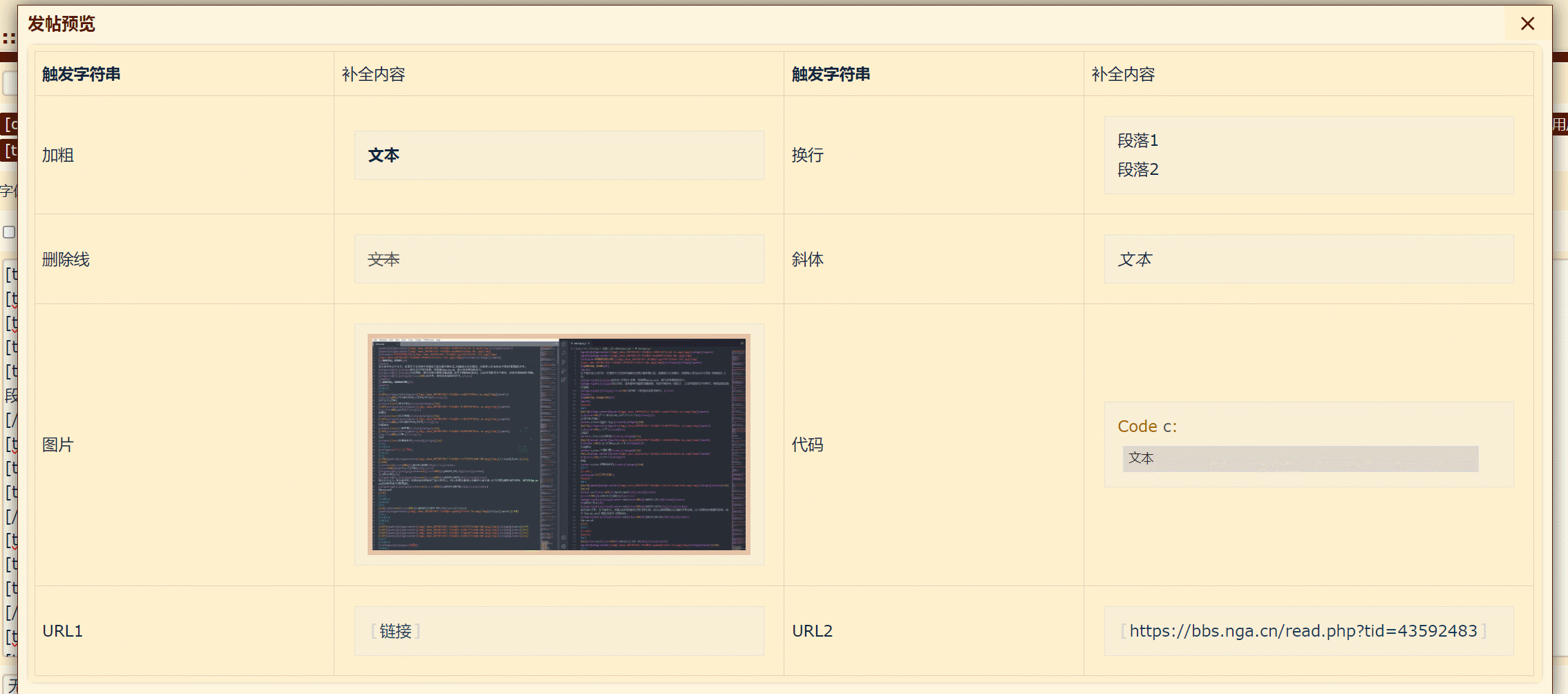Close the 发帖预览 preview dialog
The image size is (1568, 694).
(x=1527, y=24)
